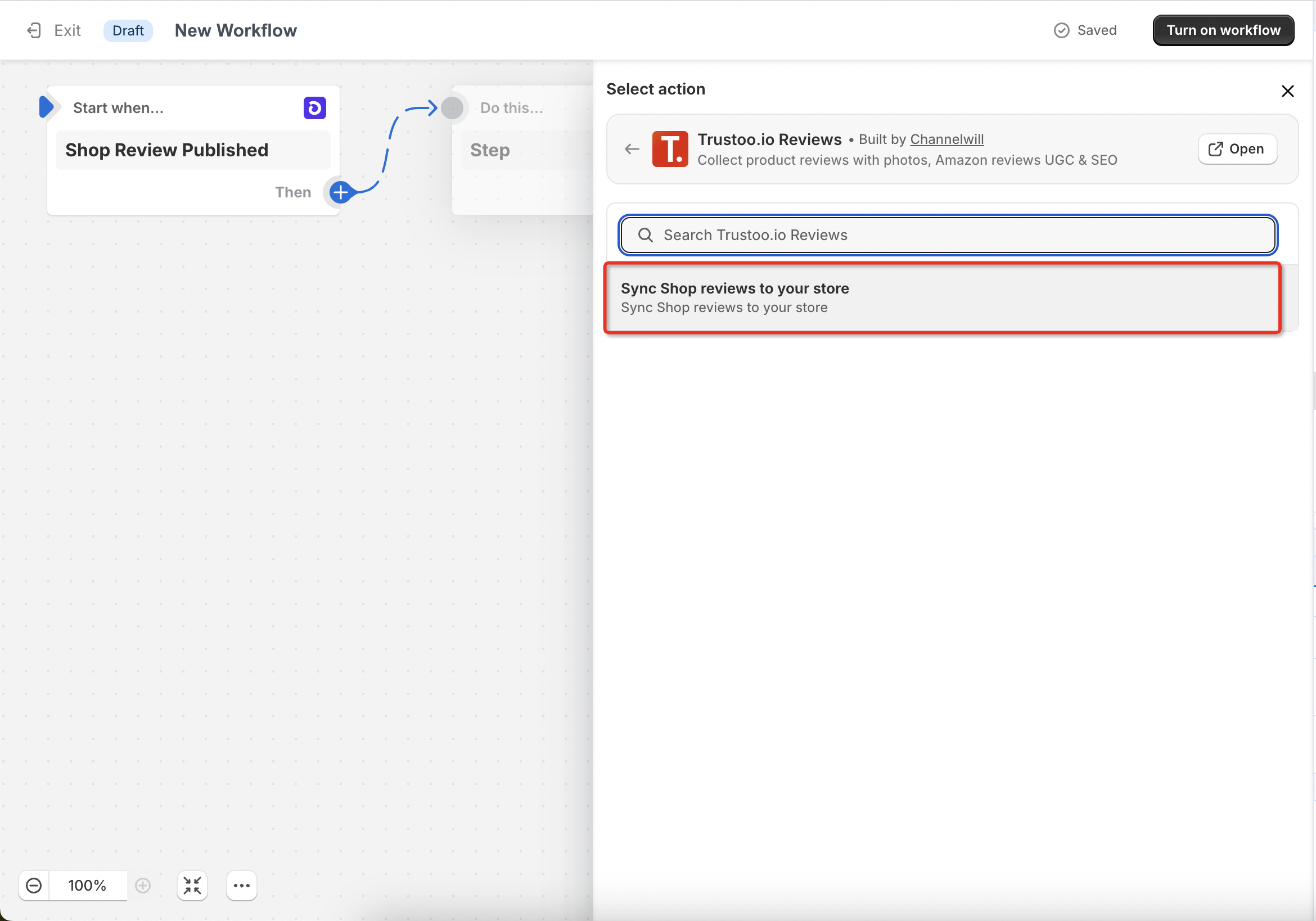Click the New Workflow title
1316x921 pixels.
pyautogui.click(x=236, y=30)
